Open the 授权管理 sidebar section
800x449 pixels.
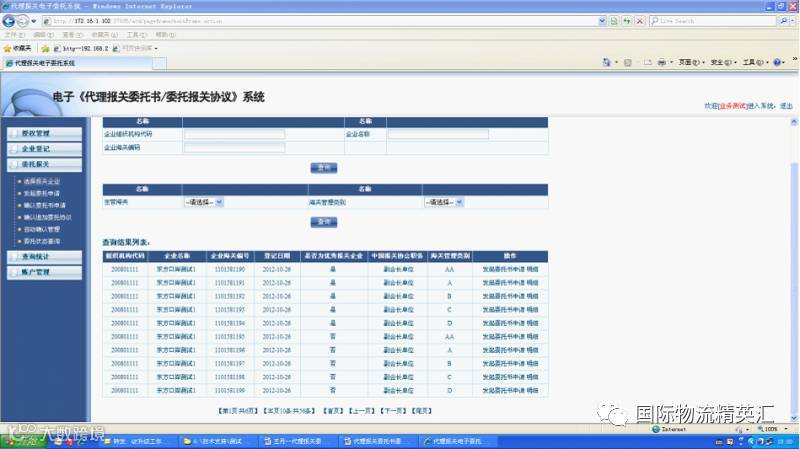44,133
